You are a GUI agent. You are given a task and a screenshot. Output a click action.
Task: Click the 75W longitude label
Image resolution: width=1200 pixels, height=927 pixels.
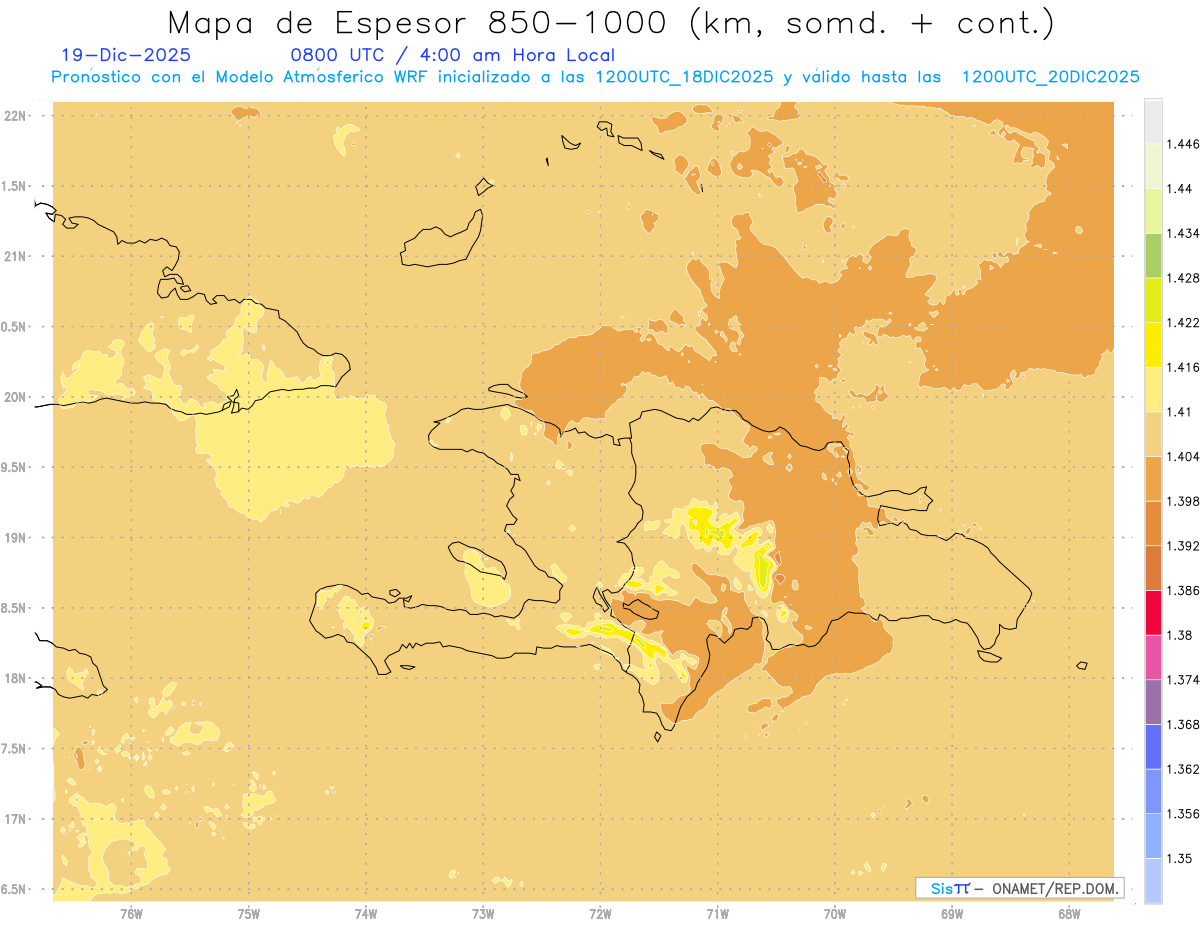pyautogui.click(x=248, y=914)
